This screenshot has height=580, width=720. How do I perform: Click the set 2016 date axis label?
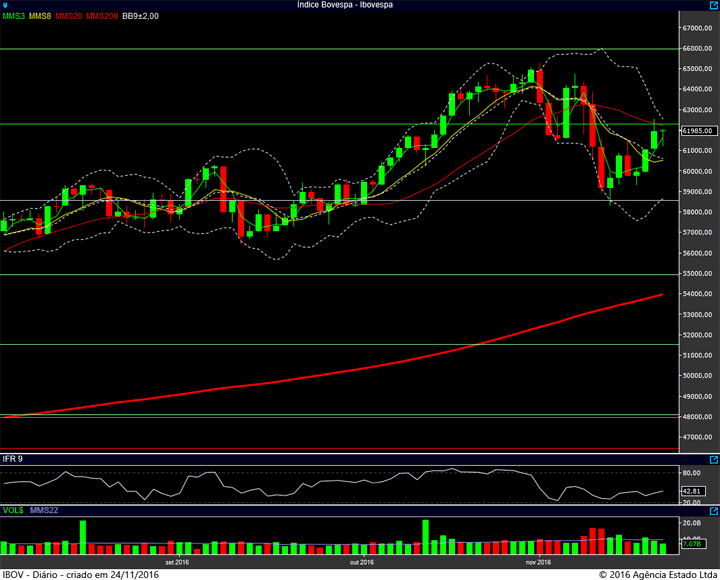pyautogui.click(x=177, y=562)
